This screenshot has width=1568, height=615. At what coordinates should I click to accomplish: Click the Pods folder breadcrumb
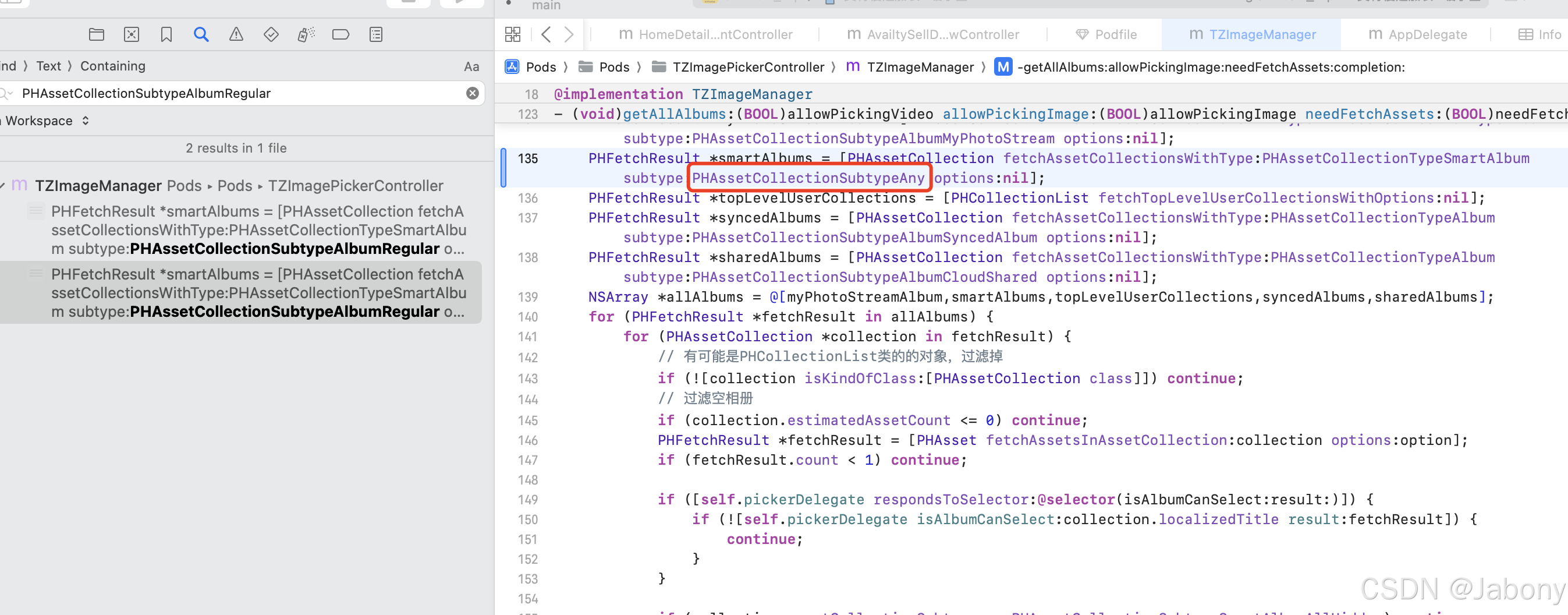pyautogui.click(x=604, y=67)
